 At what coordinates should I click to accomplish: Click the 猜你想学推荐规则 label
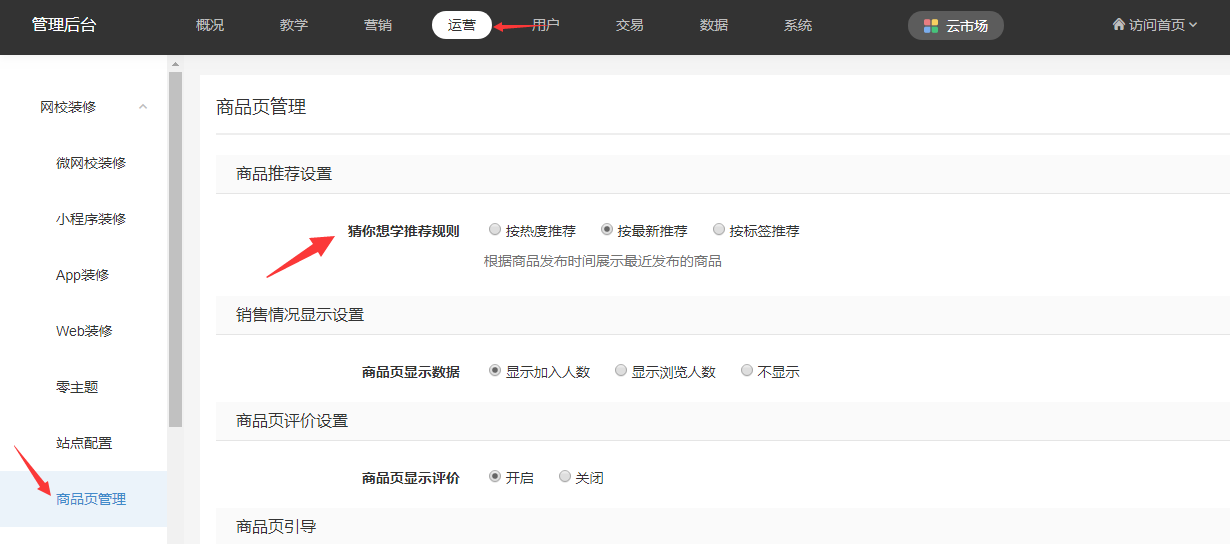[404, 231]
